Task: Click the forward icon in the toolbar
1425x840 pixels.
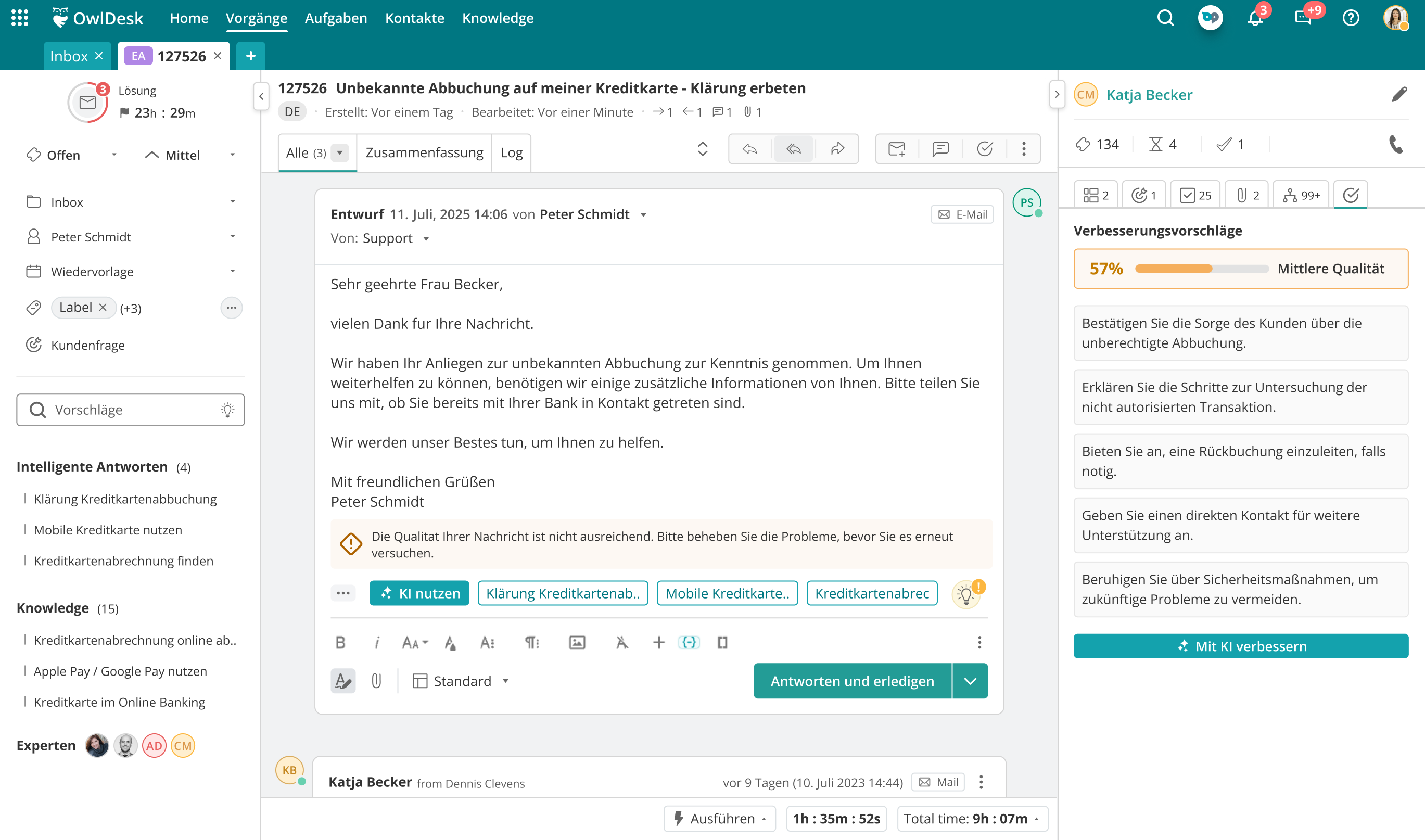Action: coord(837,149)
